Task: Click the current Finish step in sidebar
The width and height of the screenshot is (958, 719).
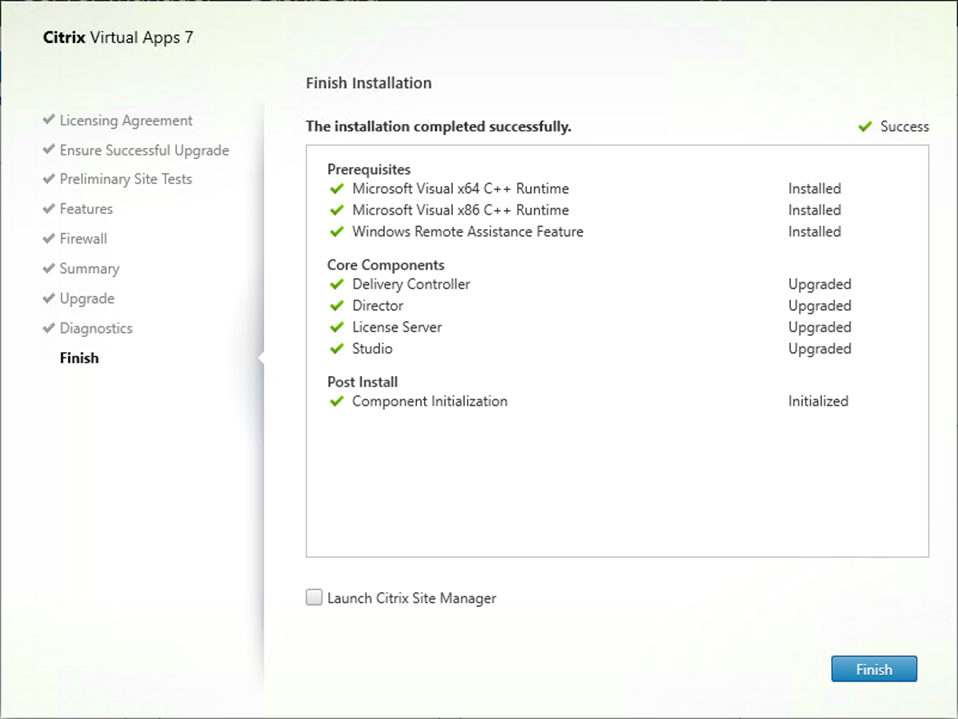Action: (79, 358)
